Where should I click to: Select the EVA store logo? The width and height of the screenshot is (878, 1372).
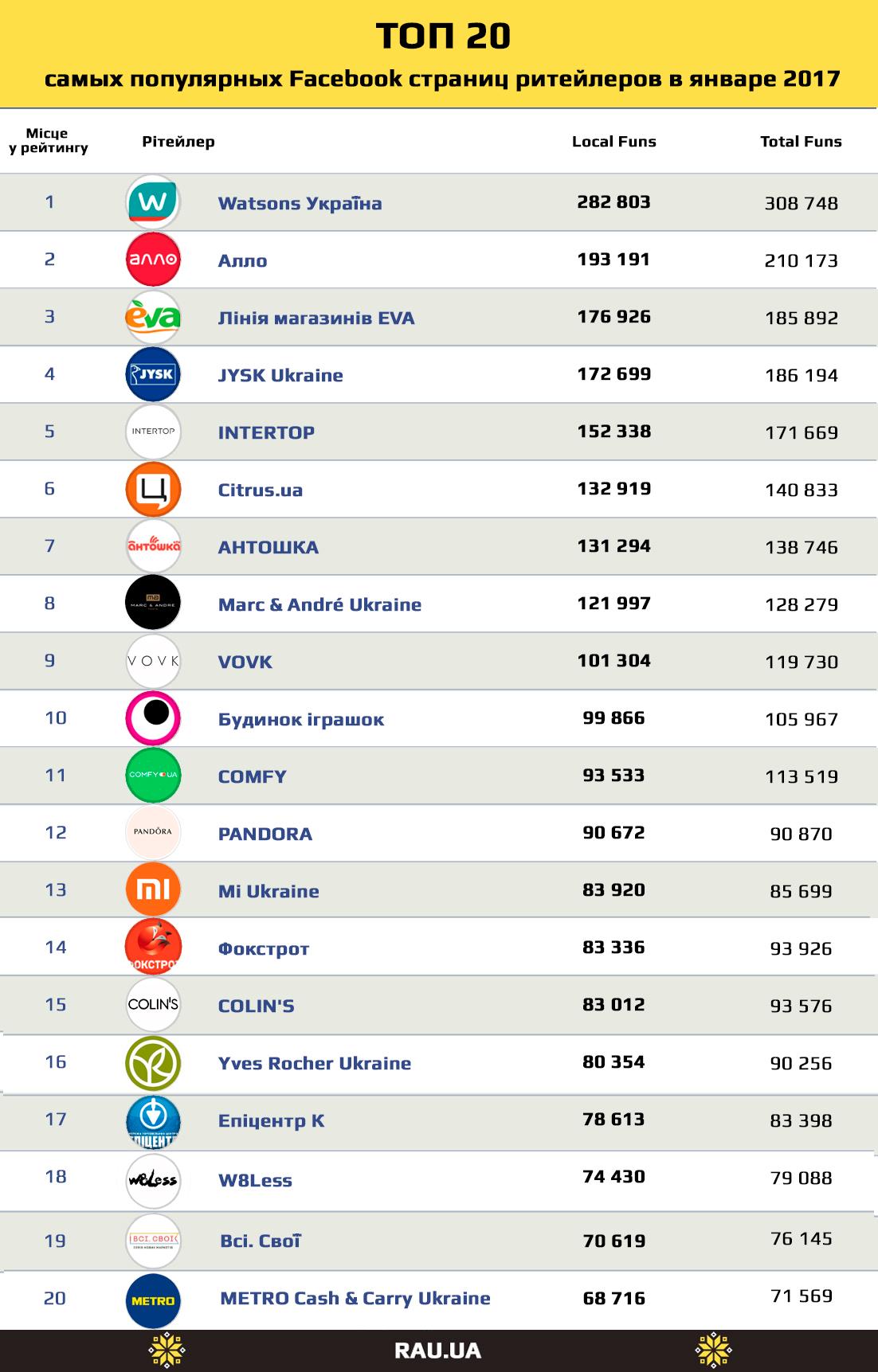point(153,317)
